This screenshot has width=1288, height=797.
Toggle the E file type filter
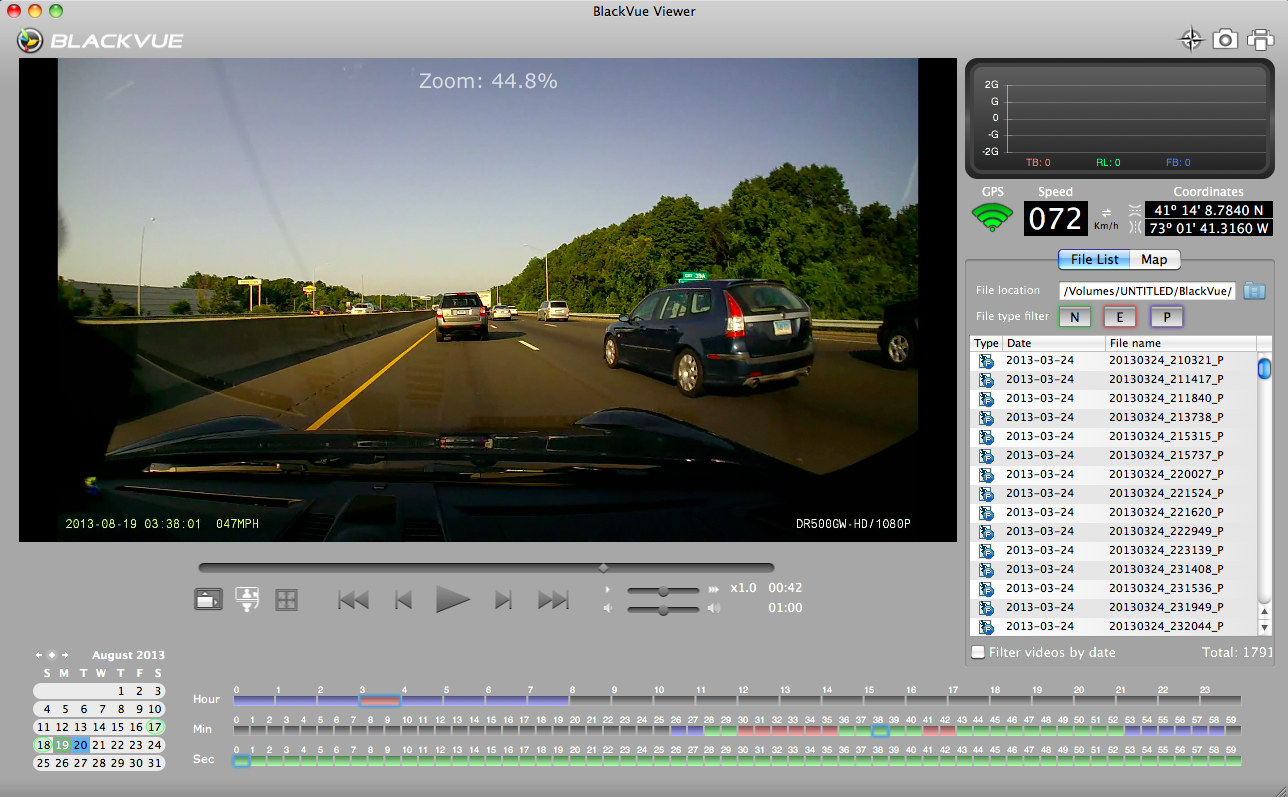coord(1120,318)
